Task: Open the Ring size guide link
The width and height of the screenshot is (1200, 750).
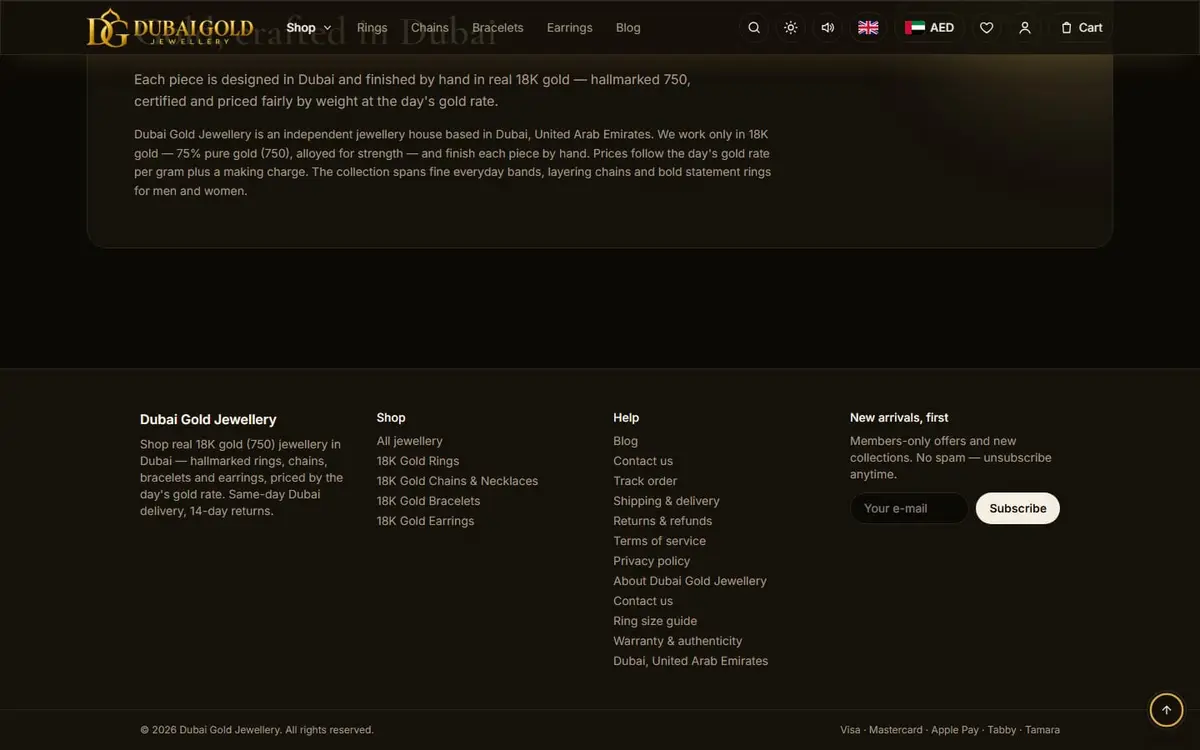Action: tap(655, 621)
